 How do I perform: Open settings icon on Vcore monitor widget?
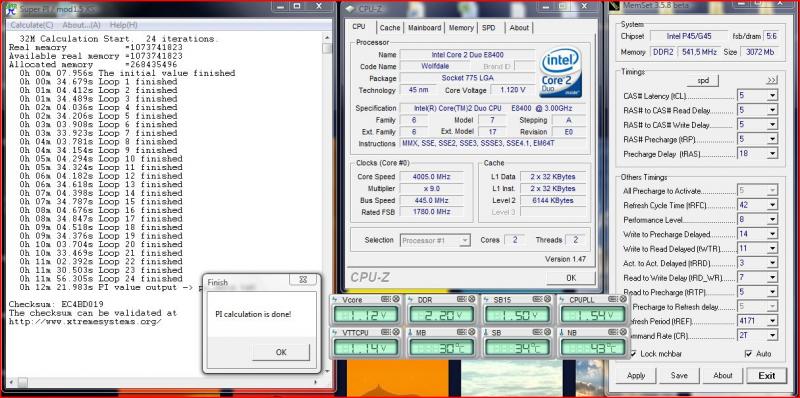tap(386, 299)
